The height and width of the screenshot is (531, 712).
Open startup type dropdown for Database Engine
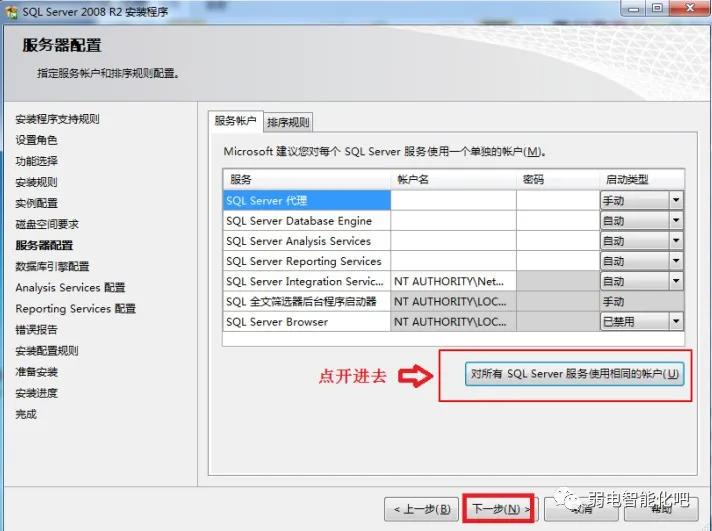(x=676, y=221)
